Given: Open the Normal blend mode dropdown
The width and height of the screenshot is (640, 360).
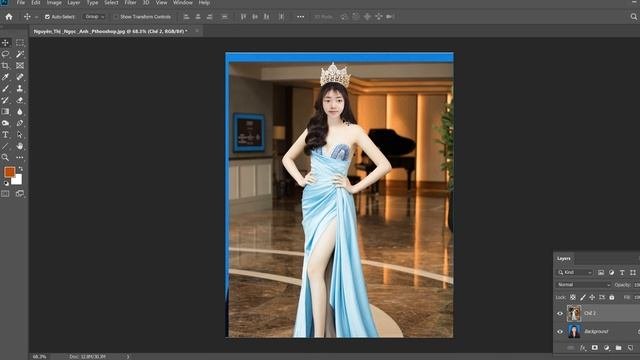Looking at the screenshot, I should click(583, 284).
